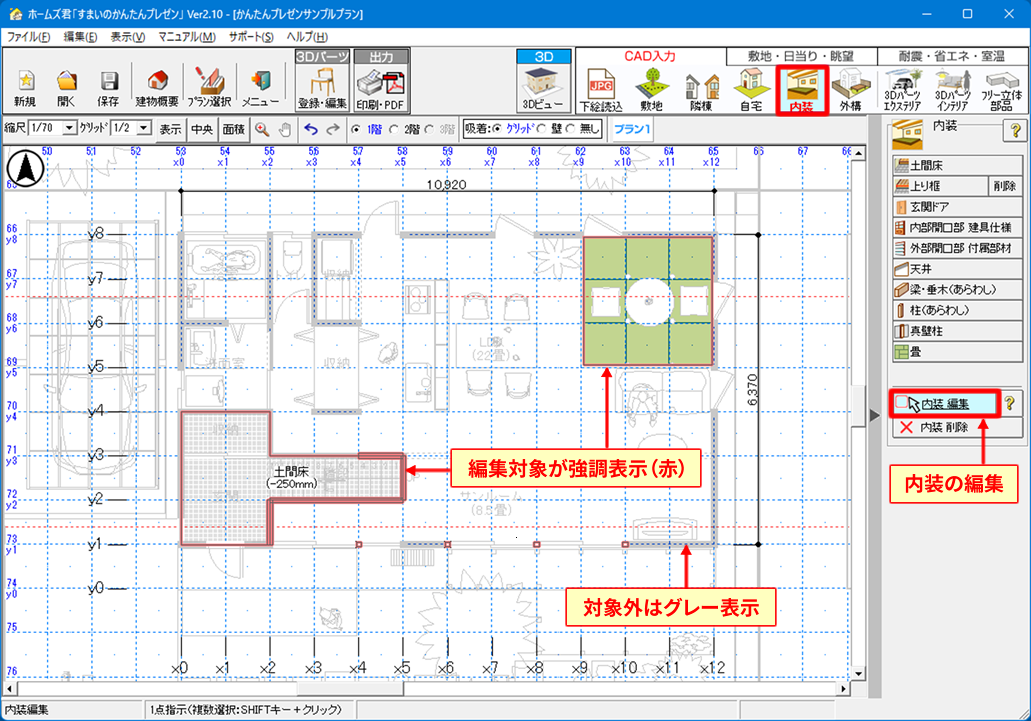1031x721 pixels.
Task: Set snap to グリッド
Action: (497, 129)
